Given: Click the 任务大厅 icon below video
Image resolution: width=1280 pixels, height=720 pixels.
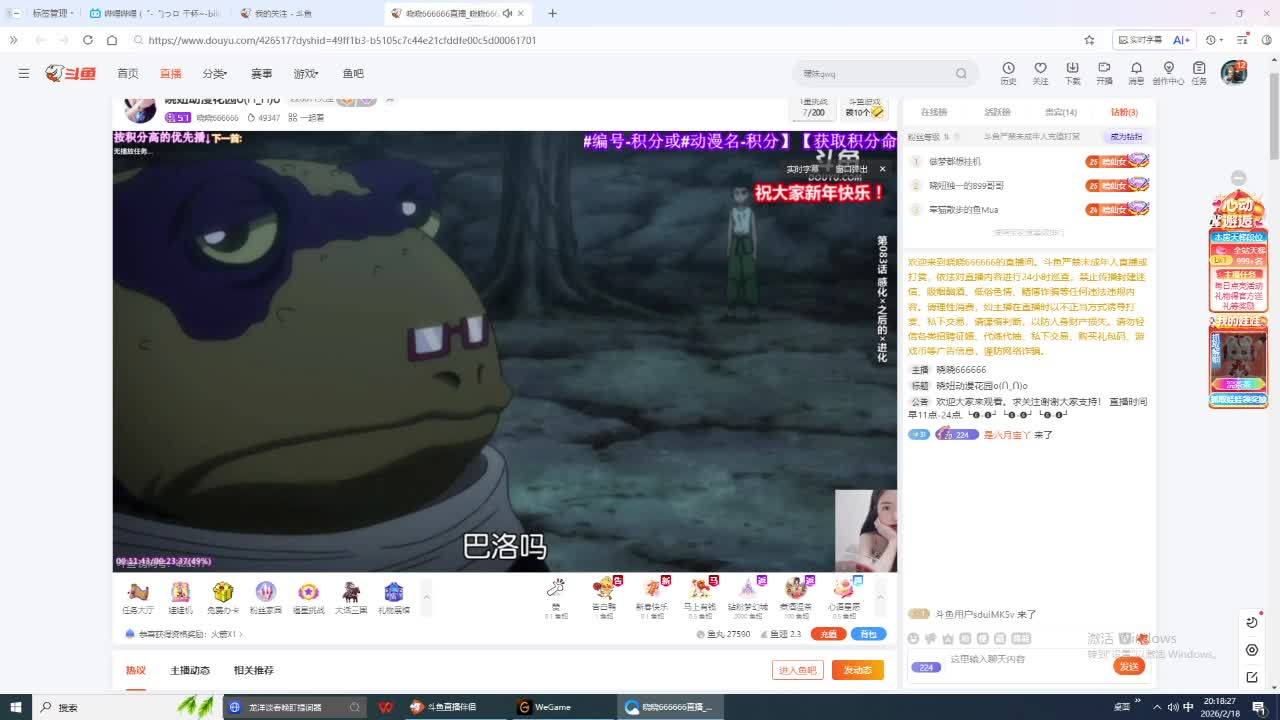Looking at the screenshot, I should (x=138, y=596).
